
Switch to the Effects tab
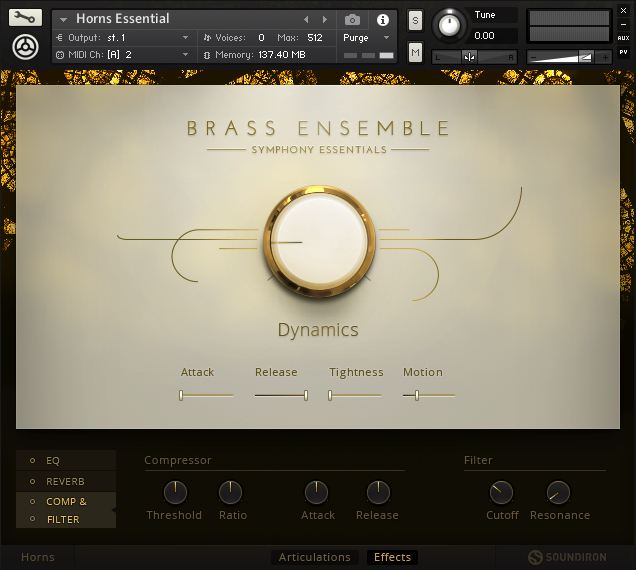point(392,557)
